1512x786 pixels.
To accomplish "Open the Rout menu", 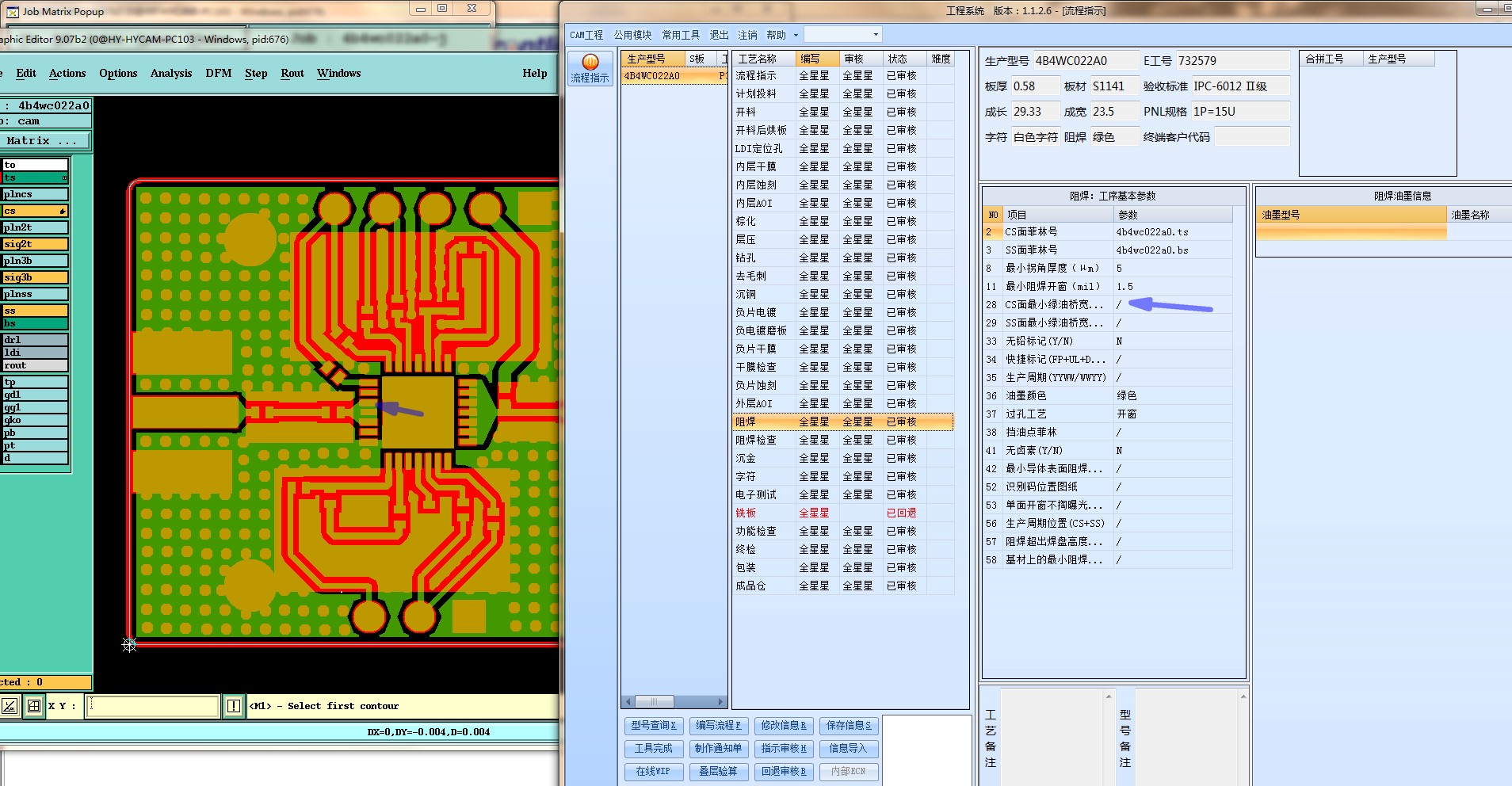I will point(292,73).
